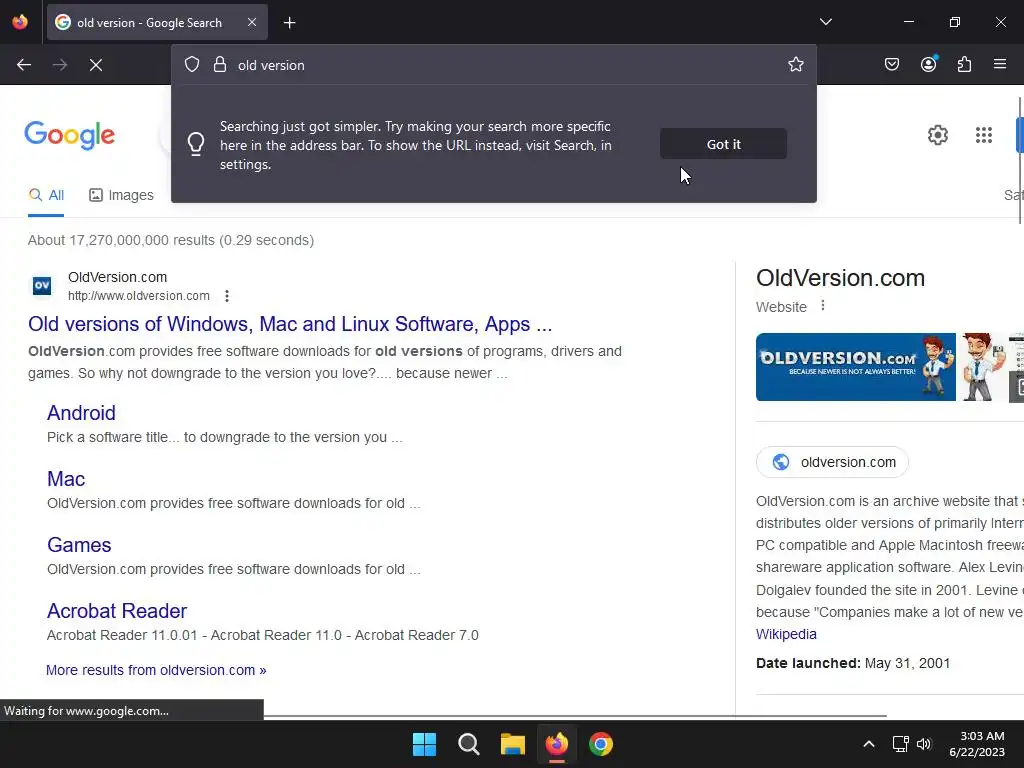
Task: Select the All search tab
Action: pos(46,195)
